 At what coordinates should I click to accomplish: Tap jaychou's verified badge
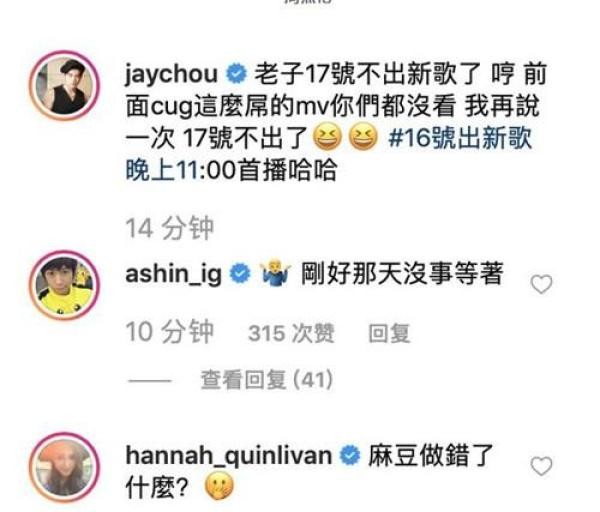click(x=237, y=74)
